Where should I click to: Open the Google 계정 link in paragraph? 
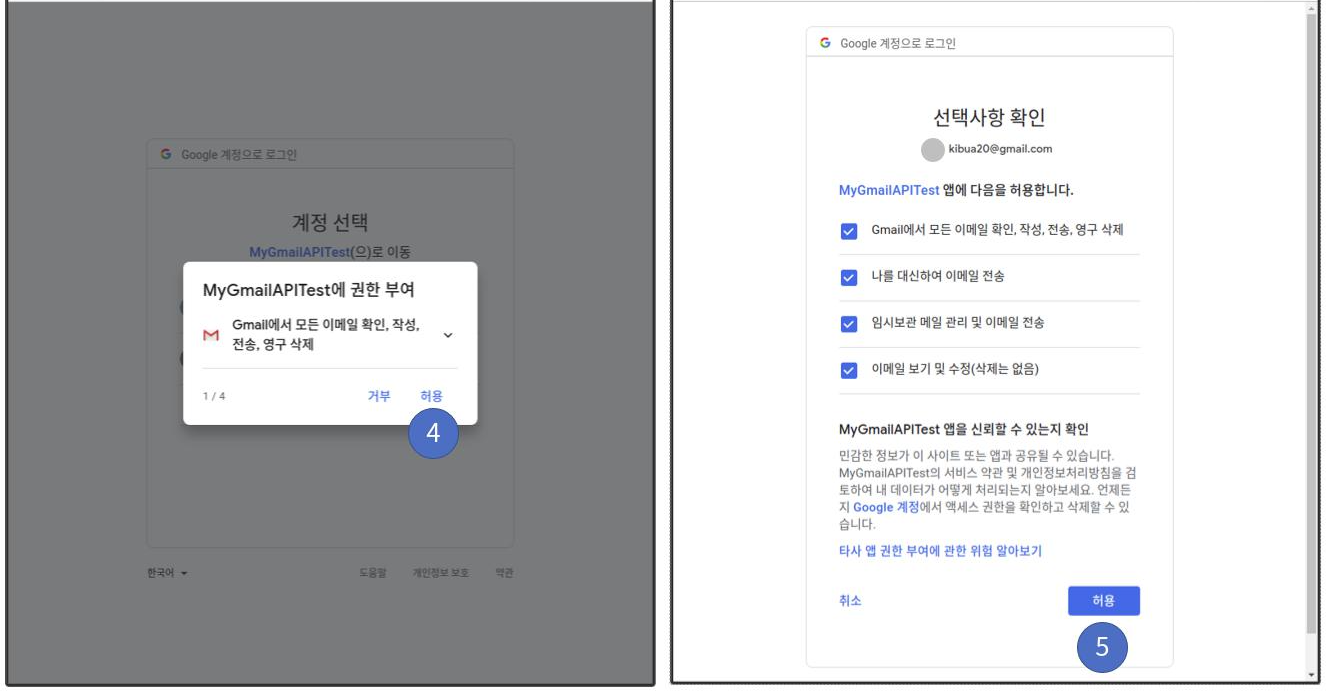tap(886, 508)
